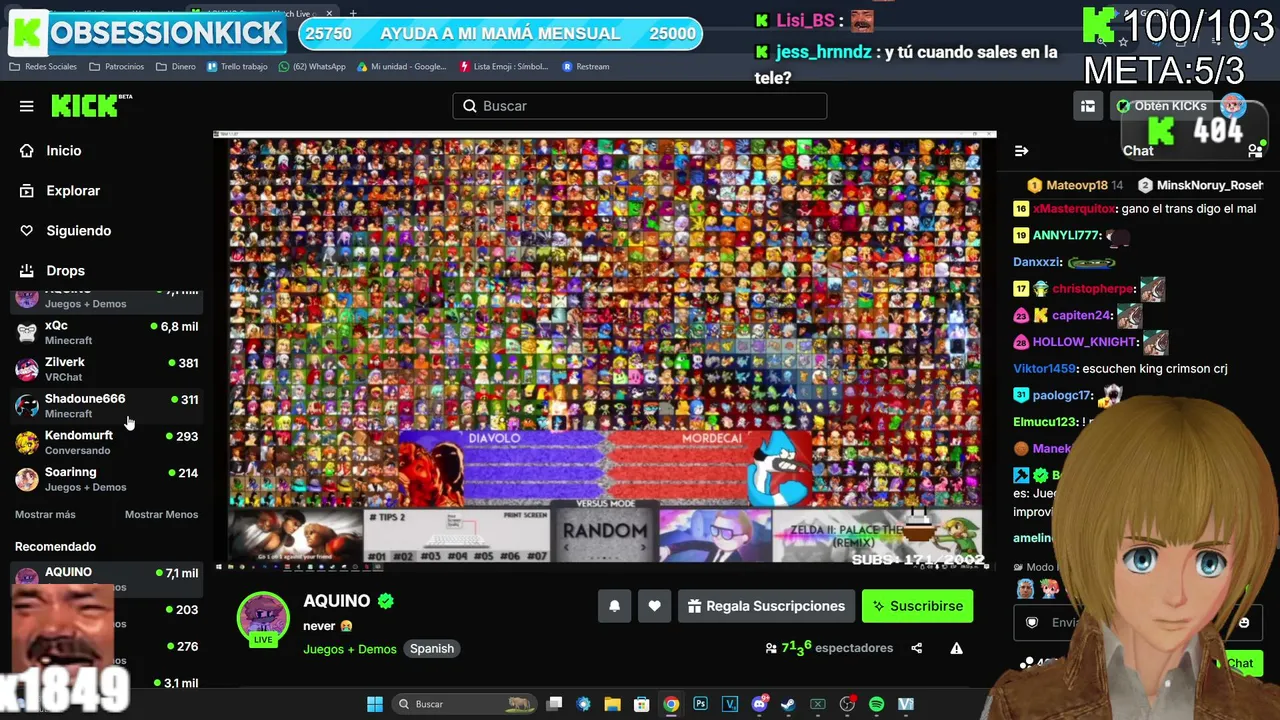
Task: Open the Windows Start menu
Action: [x=375, y=704]
